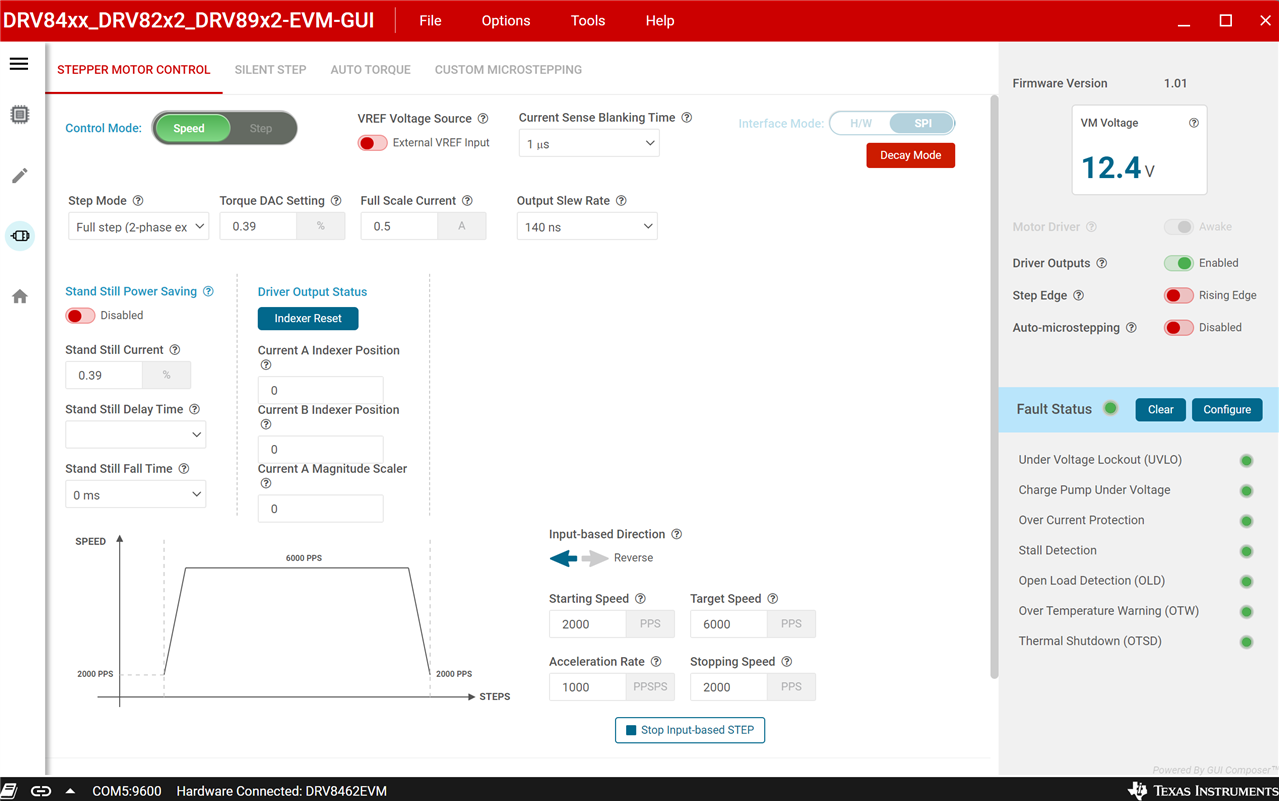Open the hamburger navigation menu

point(19,64)
